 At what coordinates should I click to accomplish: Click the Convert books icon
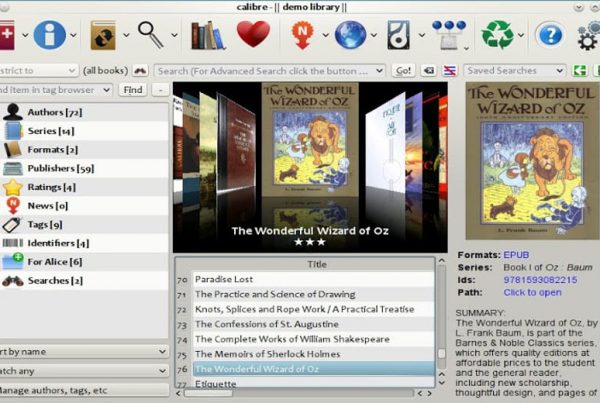click(103, 35)
